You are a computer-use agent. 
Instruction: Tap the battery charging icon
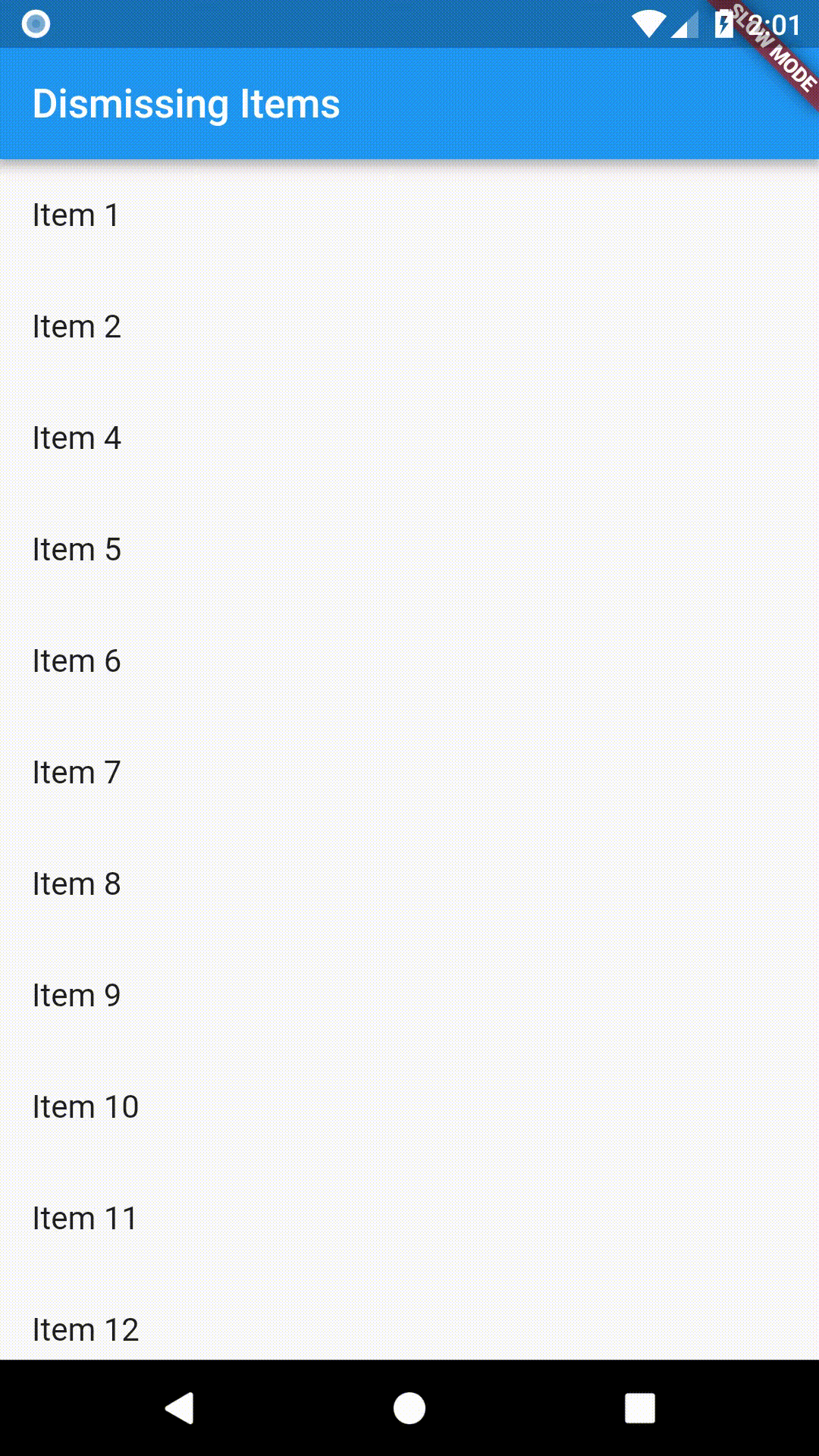point(723,24)
